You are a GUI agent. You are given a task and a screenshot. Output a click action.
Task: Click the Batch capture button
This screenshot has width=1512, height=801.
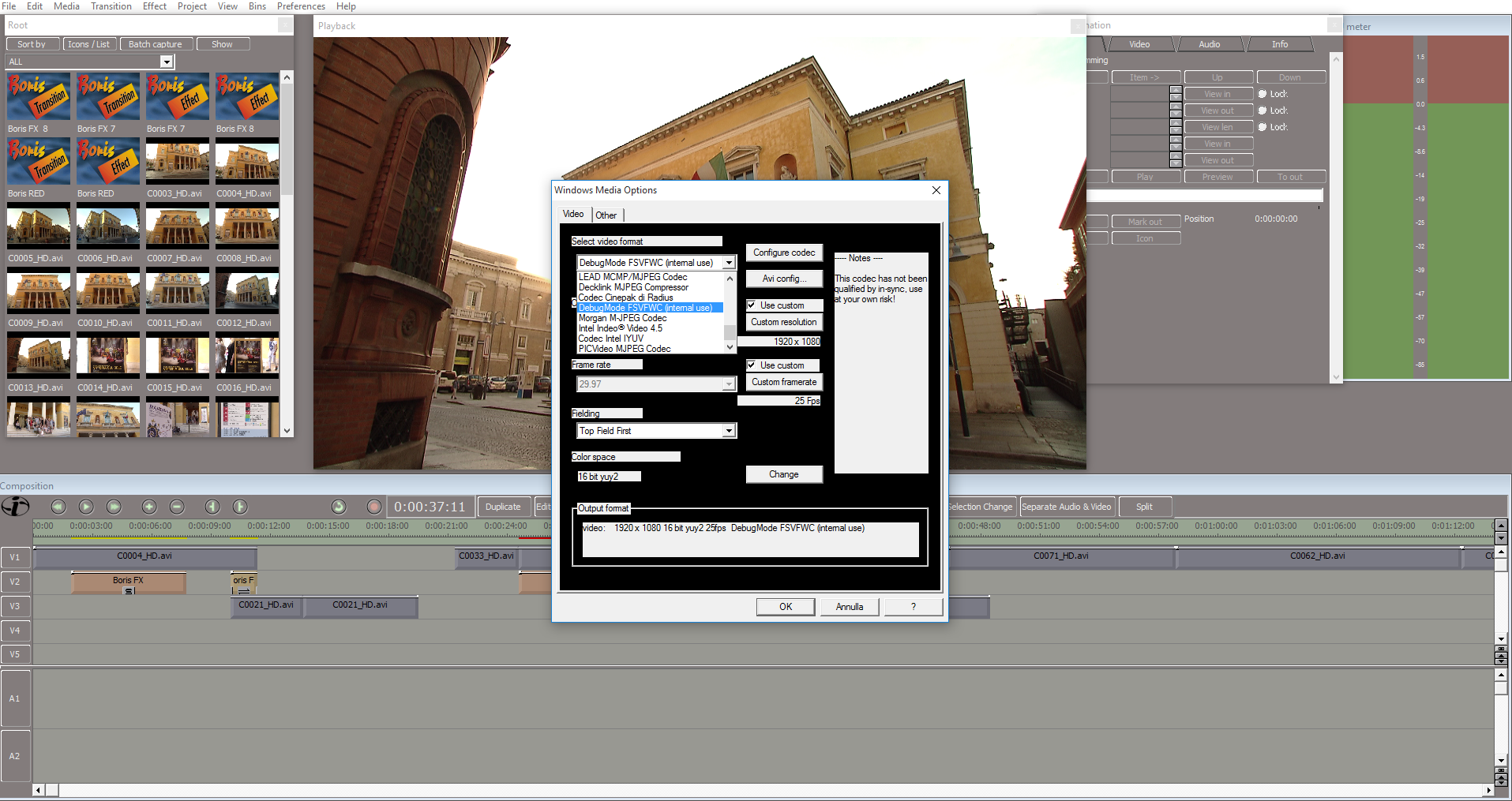click(155, 44)
